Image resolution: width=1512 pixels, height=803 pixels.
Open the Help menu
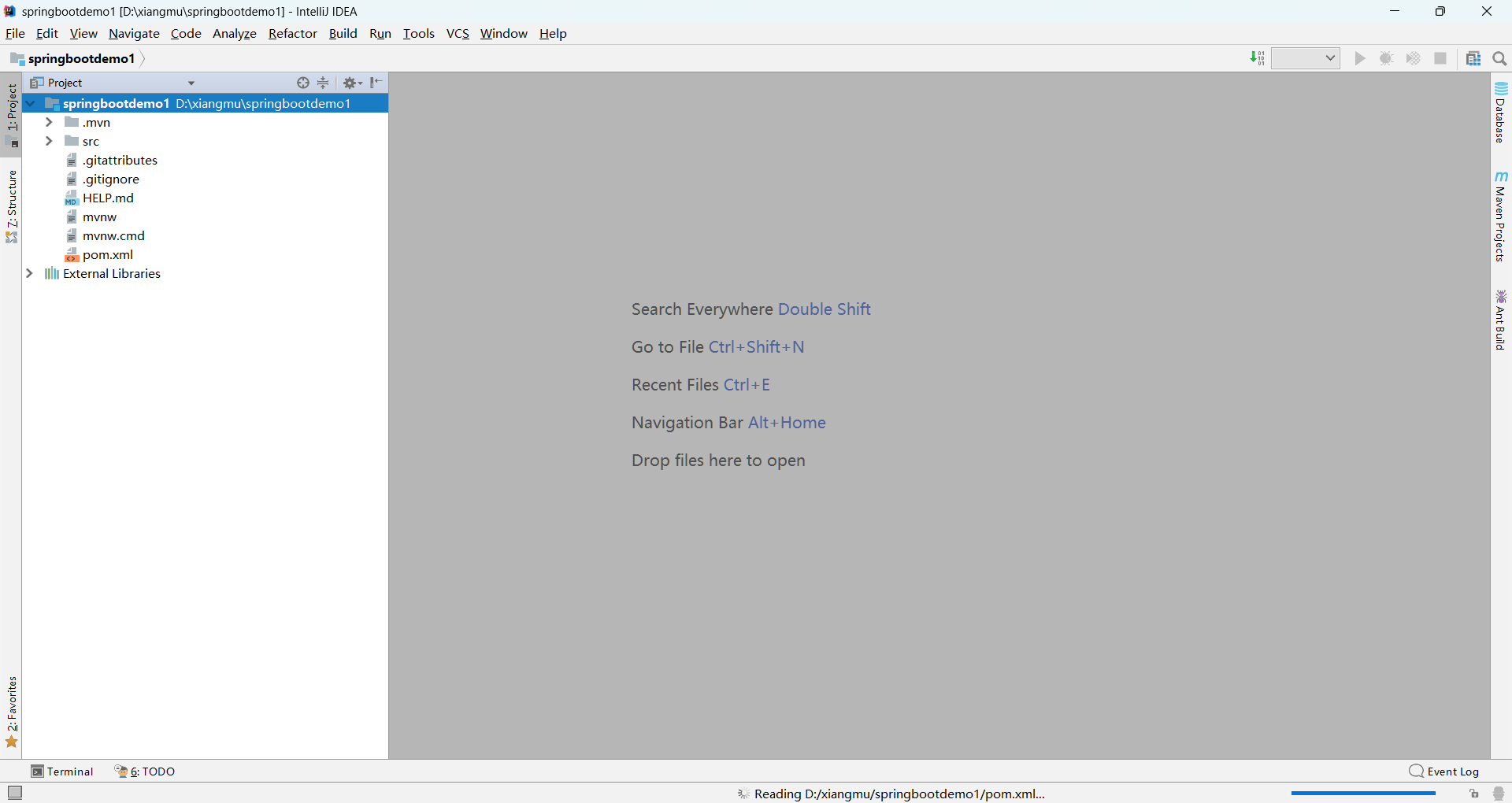tap(553, 33)
